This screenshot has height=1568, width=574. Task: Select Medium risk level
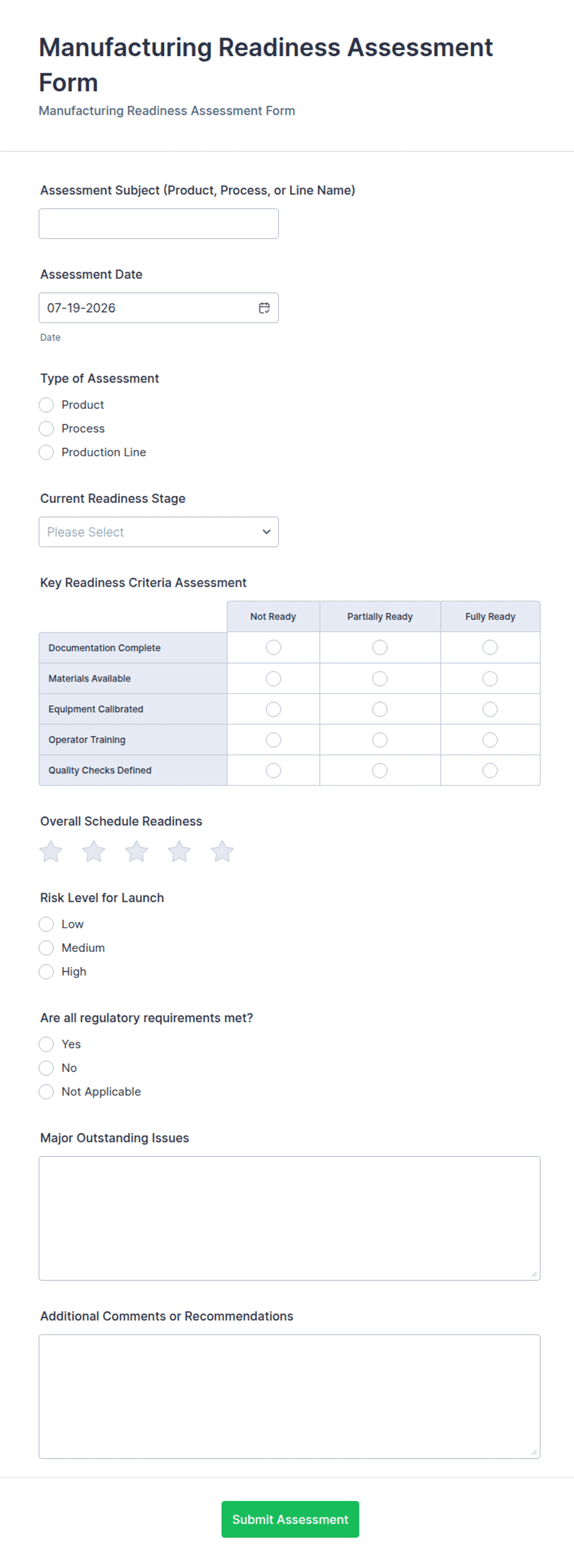pyautogui.click(x=46, y=947)
